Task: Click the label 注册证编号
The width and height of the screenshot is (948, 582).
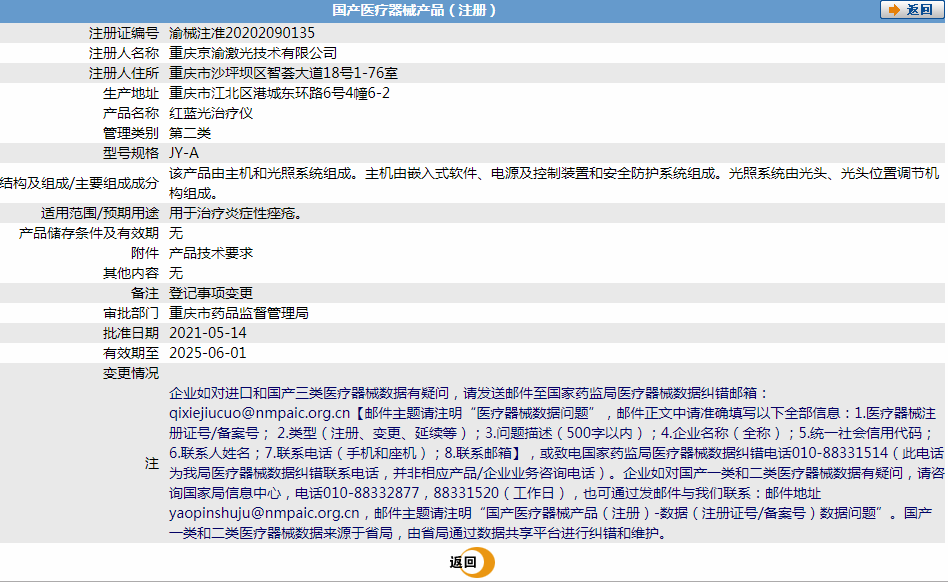Action: tap(124, 33)
